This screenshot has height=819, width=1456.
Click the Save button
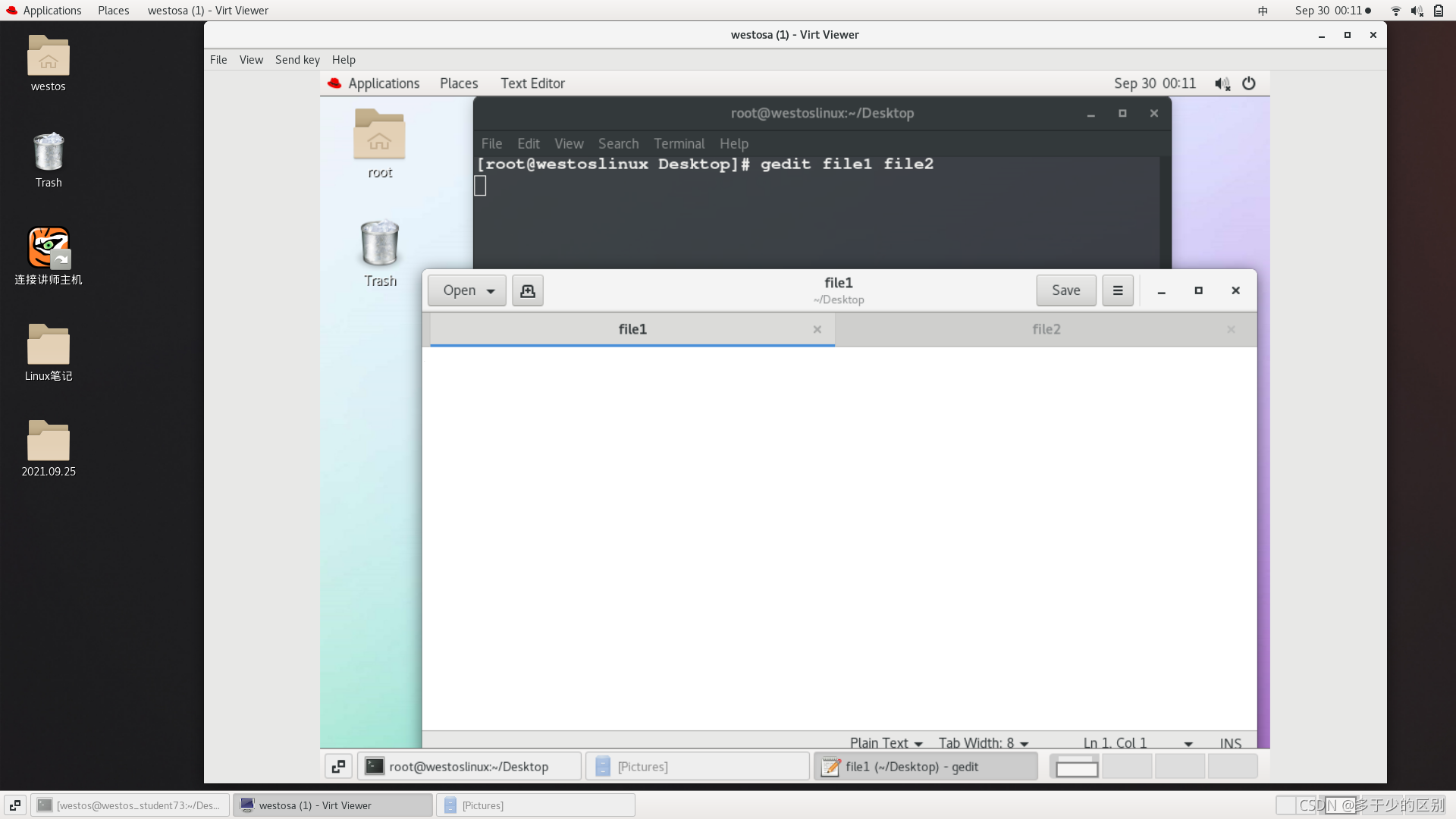(x=1065, y=290)
